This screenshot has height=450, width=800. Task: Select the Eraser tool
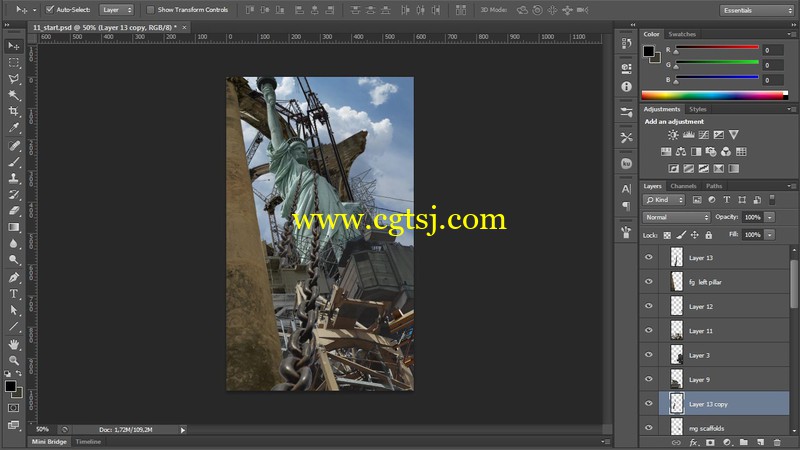(14, 211)
